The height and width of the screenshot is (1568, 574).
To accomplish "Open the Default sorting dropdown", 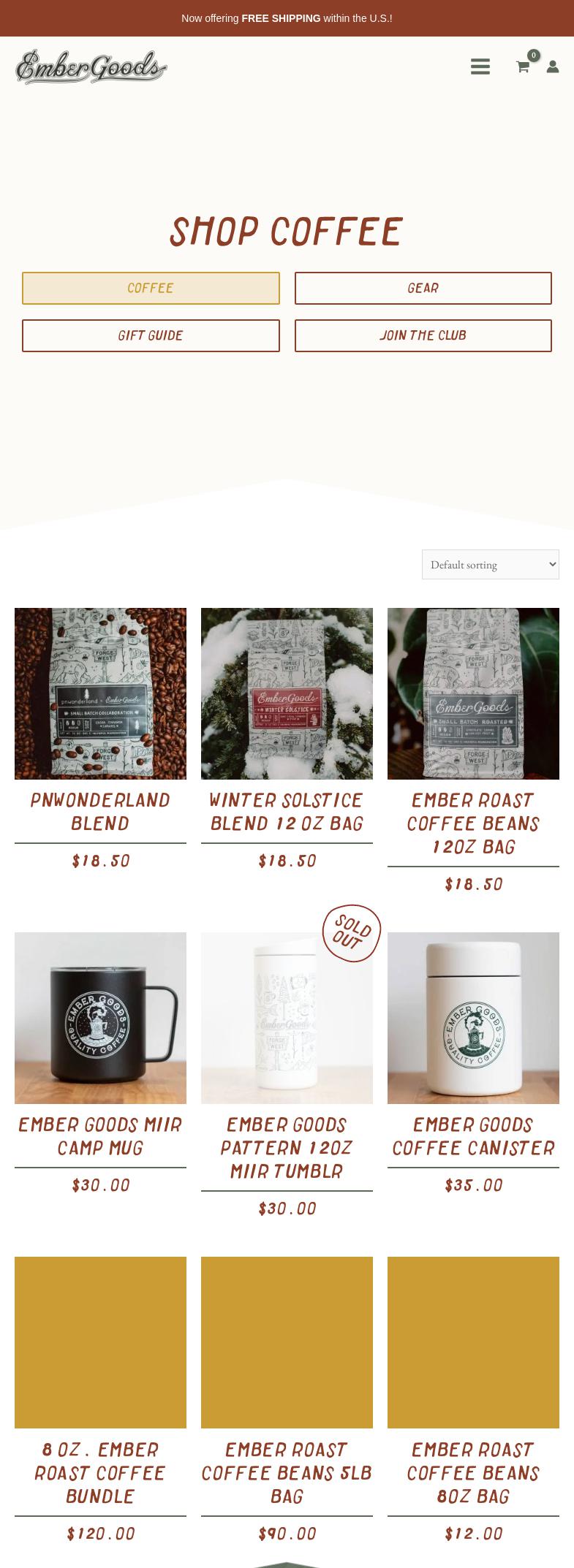I will point(490,564).
